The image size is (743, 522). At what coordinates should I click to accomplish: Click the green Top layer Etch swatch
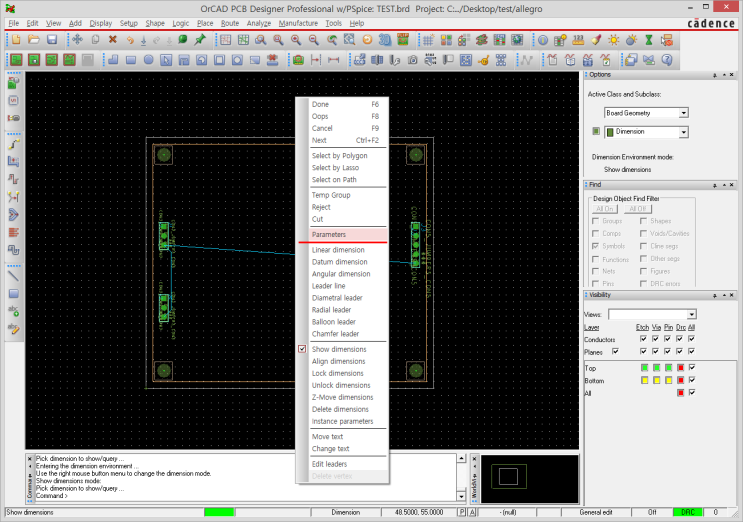click(x=643, y=367)
